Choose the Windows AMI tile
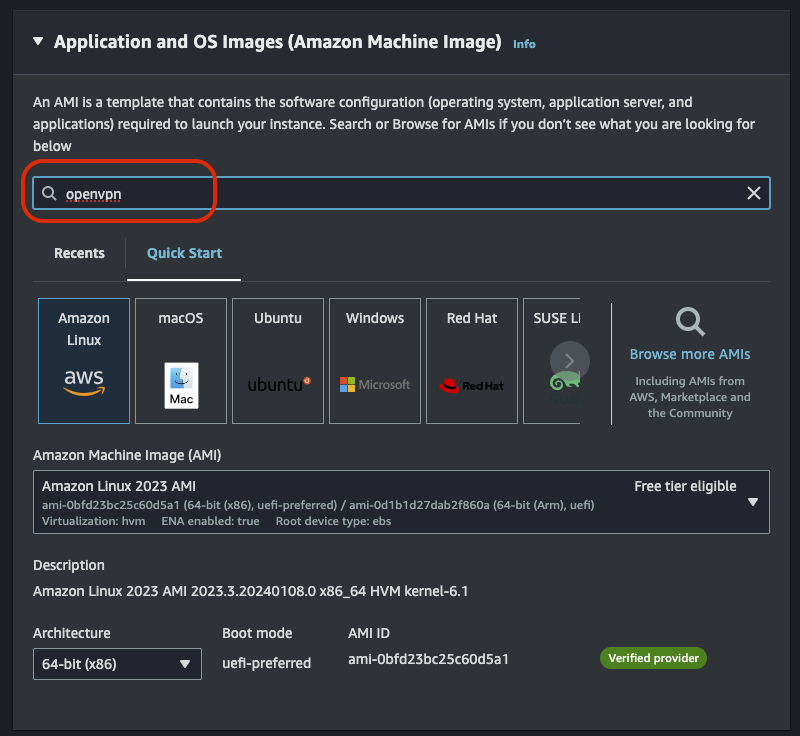Image resolution: width=800 pixels, height=736 pixels. point(374,361)
